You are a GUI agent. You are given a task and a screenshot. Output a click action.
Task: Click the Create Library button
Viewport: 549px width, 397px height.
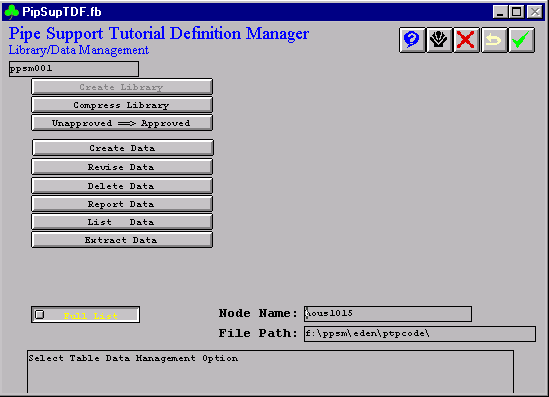point(122,87)
